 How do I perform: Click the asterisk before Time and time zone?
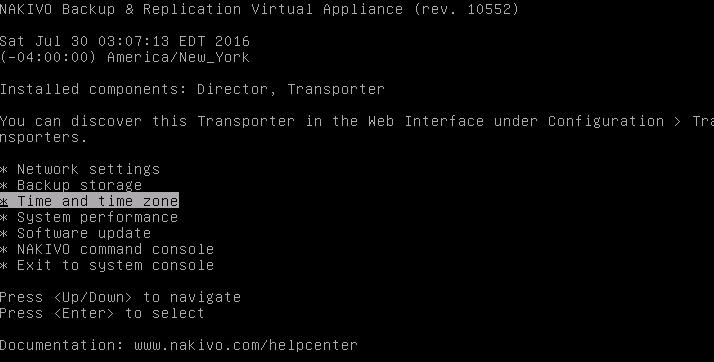click(x=4, y=202)
